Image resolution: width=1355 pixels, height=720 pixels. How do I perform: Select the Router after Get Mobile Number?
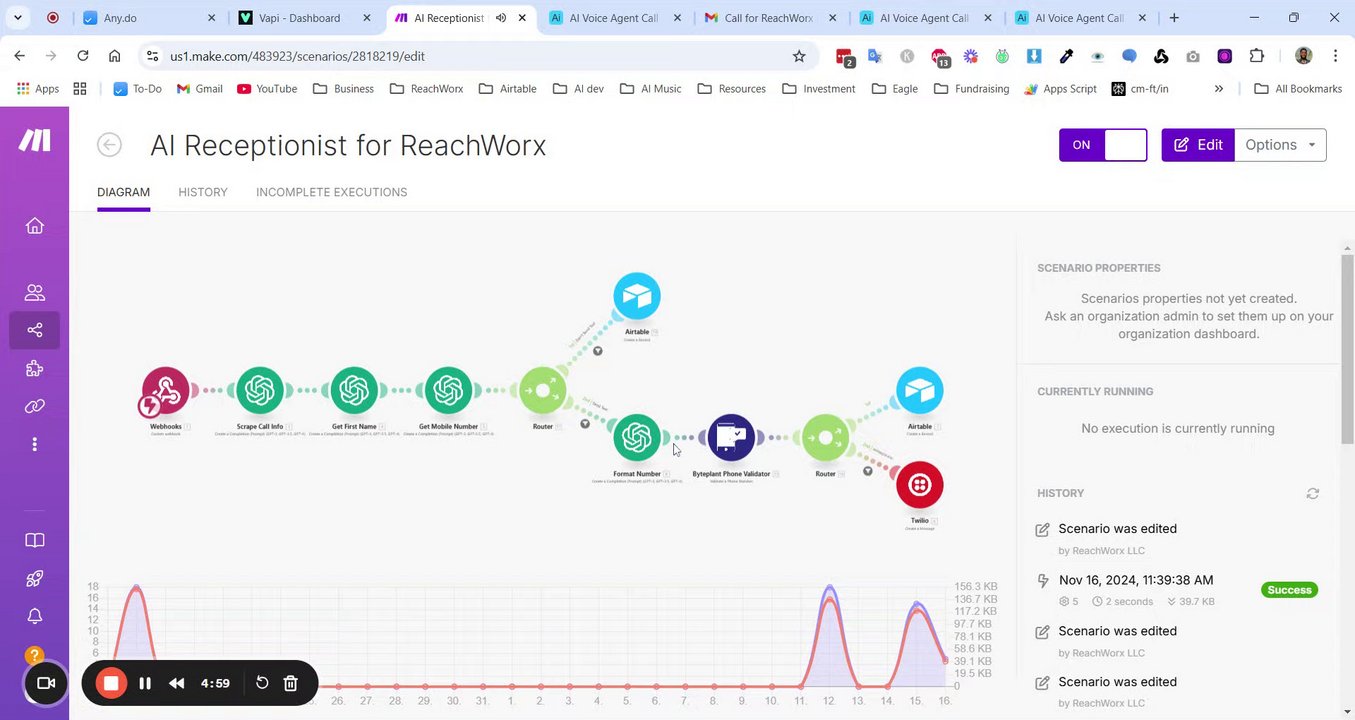(543, 391)
